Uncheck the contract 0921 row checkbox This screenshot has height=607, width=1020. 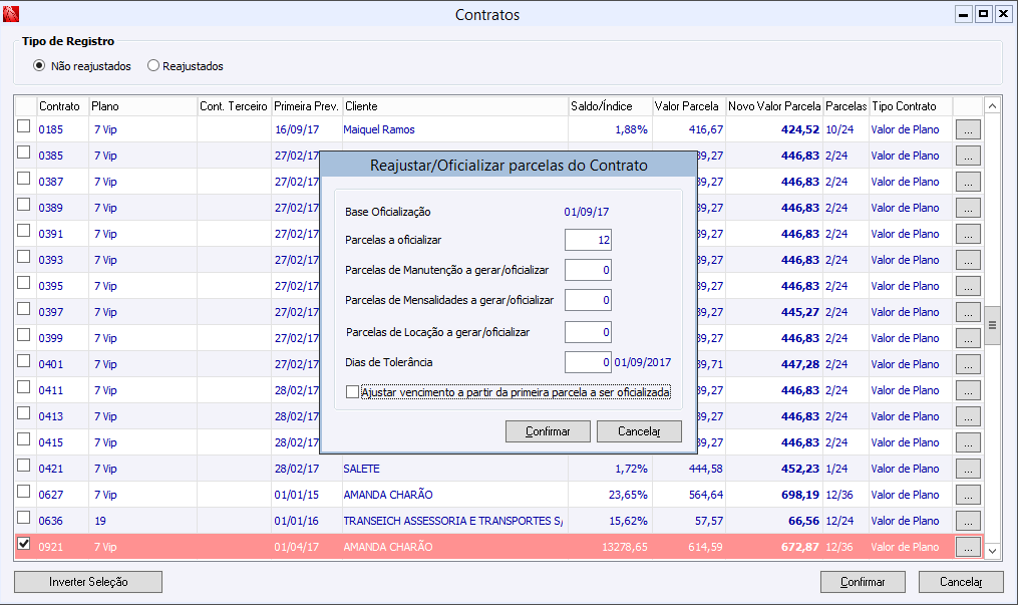(24, 545)
